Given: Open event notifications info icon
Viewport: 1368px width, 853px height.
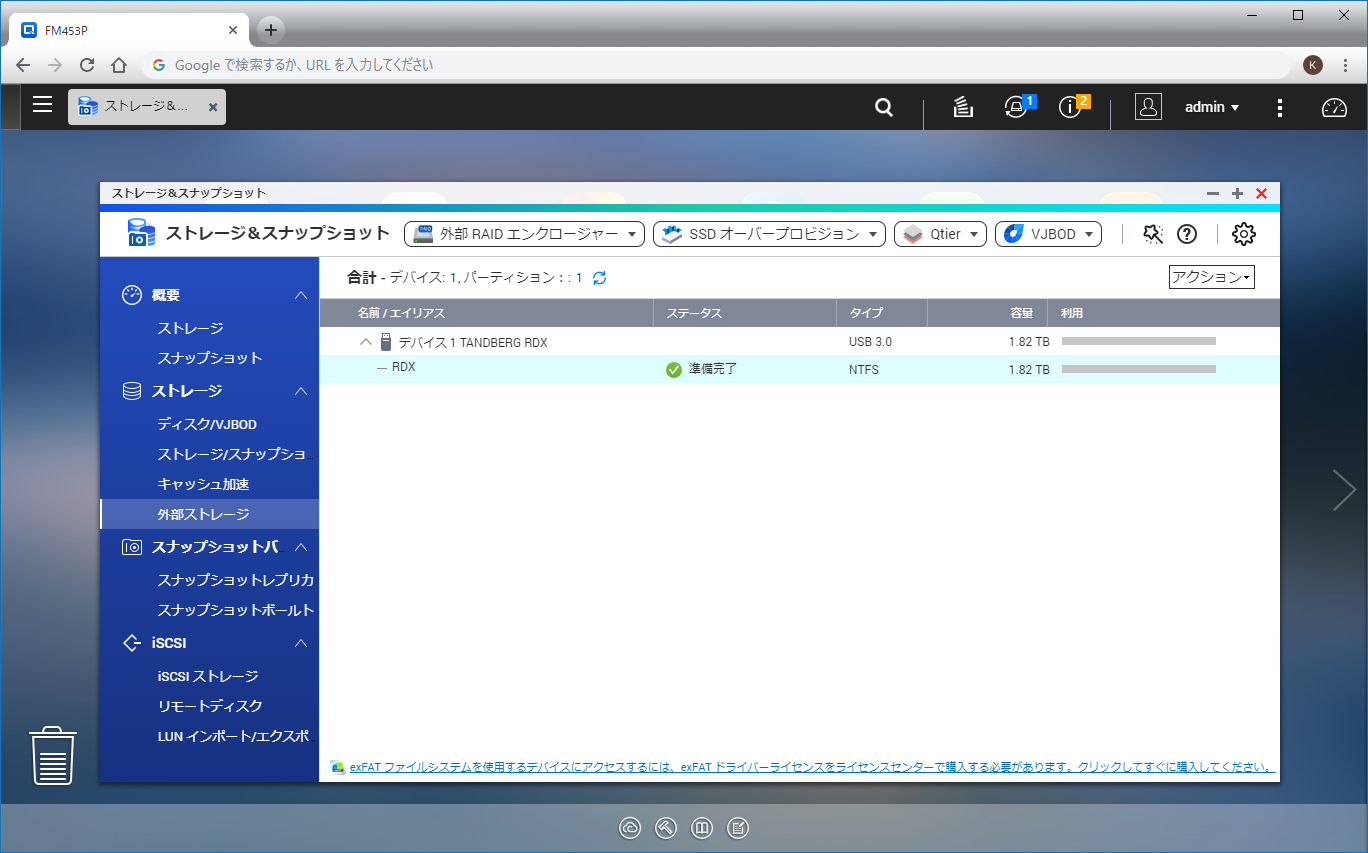Looking at the screenshot, I should point(1072,107).
